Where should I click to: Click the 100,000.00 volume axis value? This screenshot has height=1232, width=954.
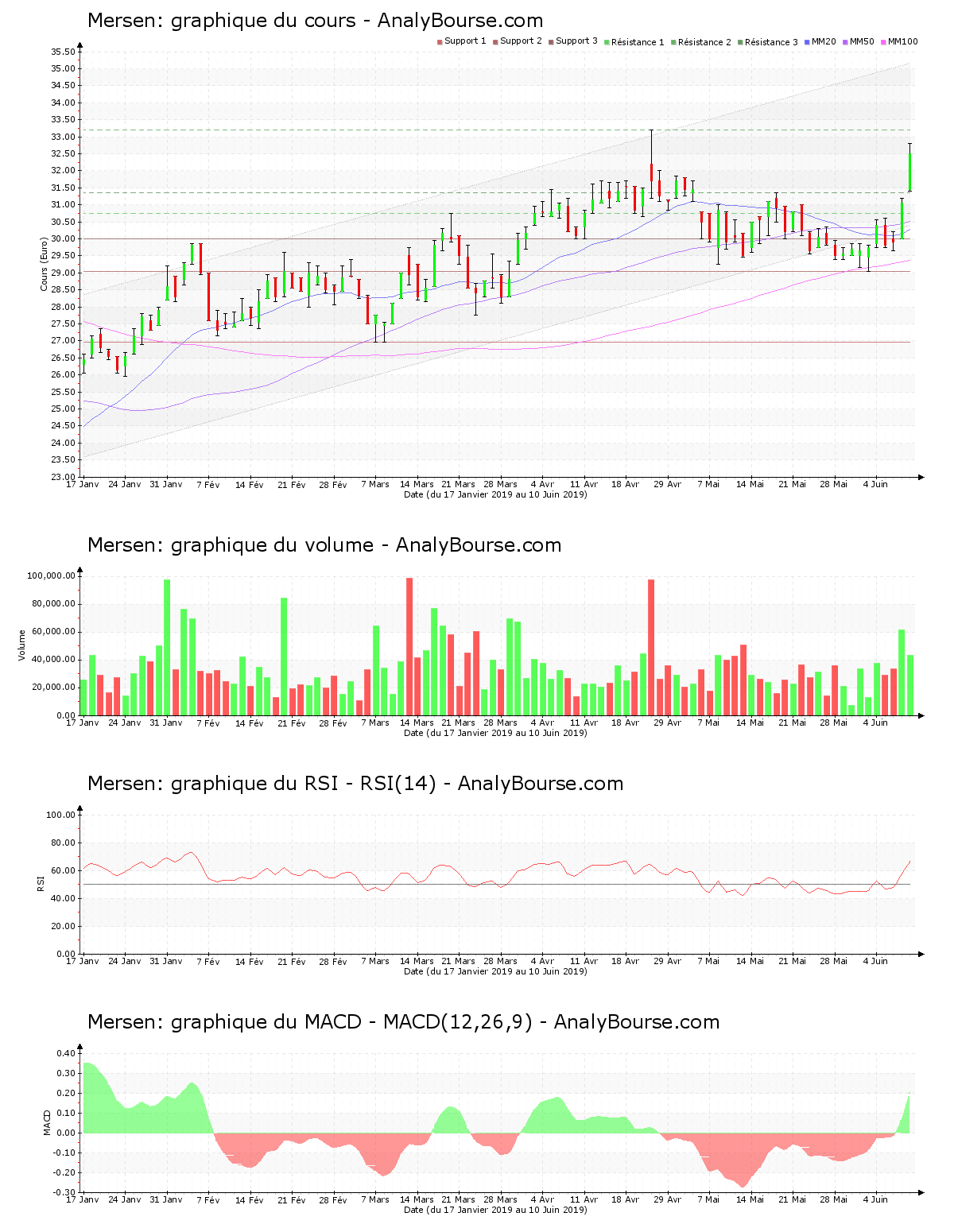(52, 576)
